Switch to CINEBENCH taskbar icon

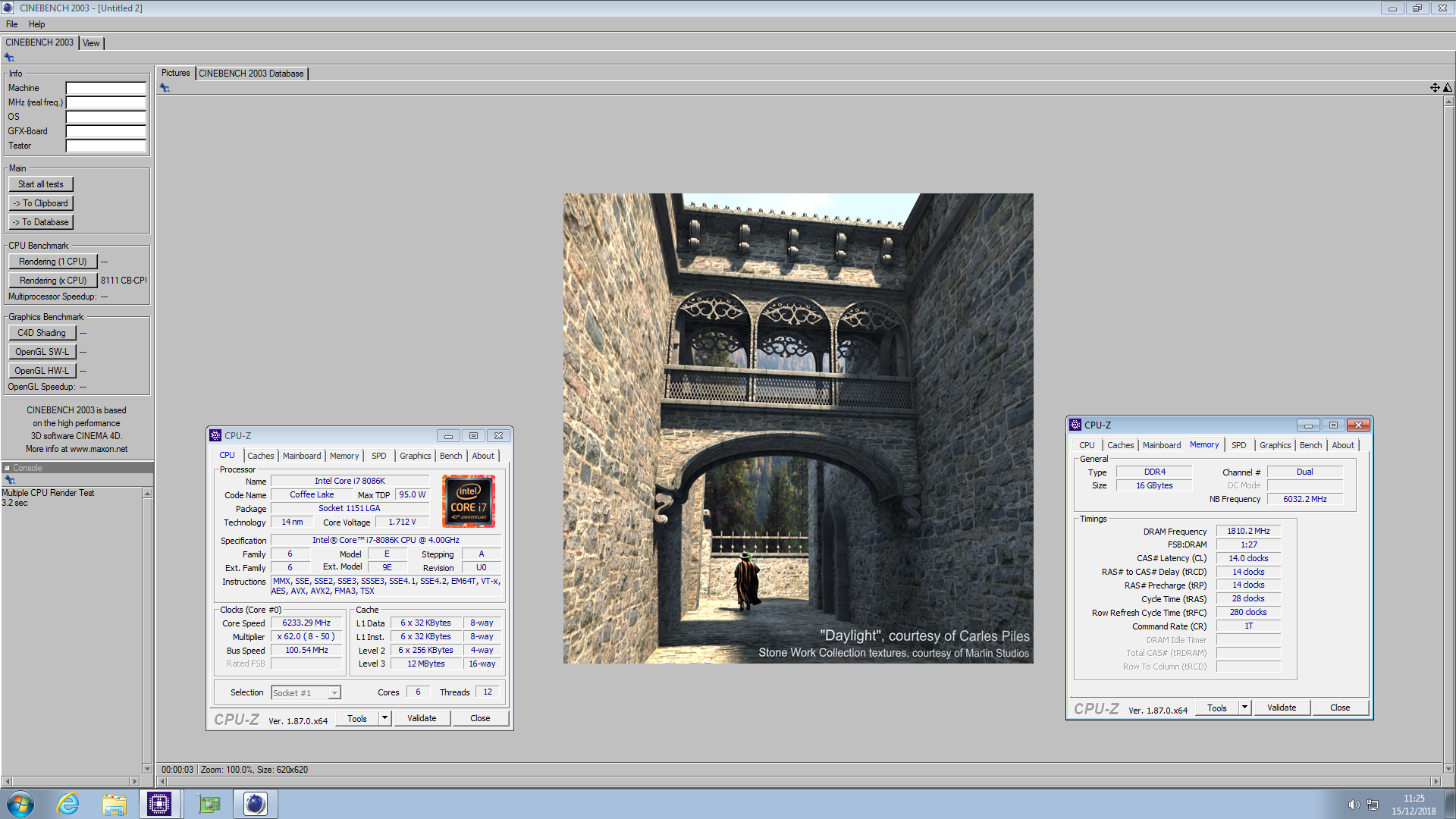pyautogui.click(x=256, y=804)
